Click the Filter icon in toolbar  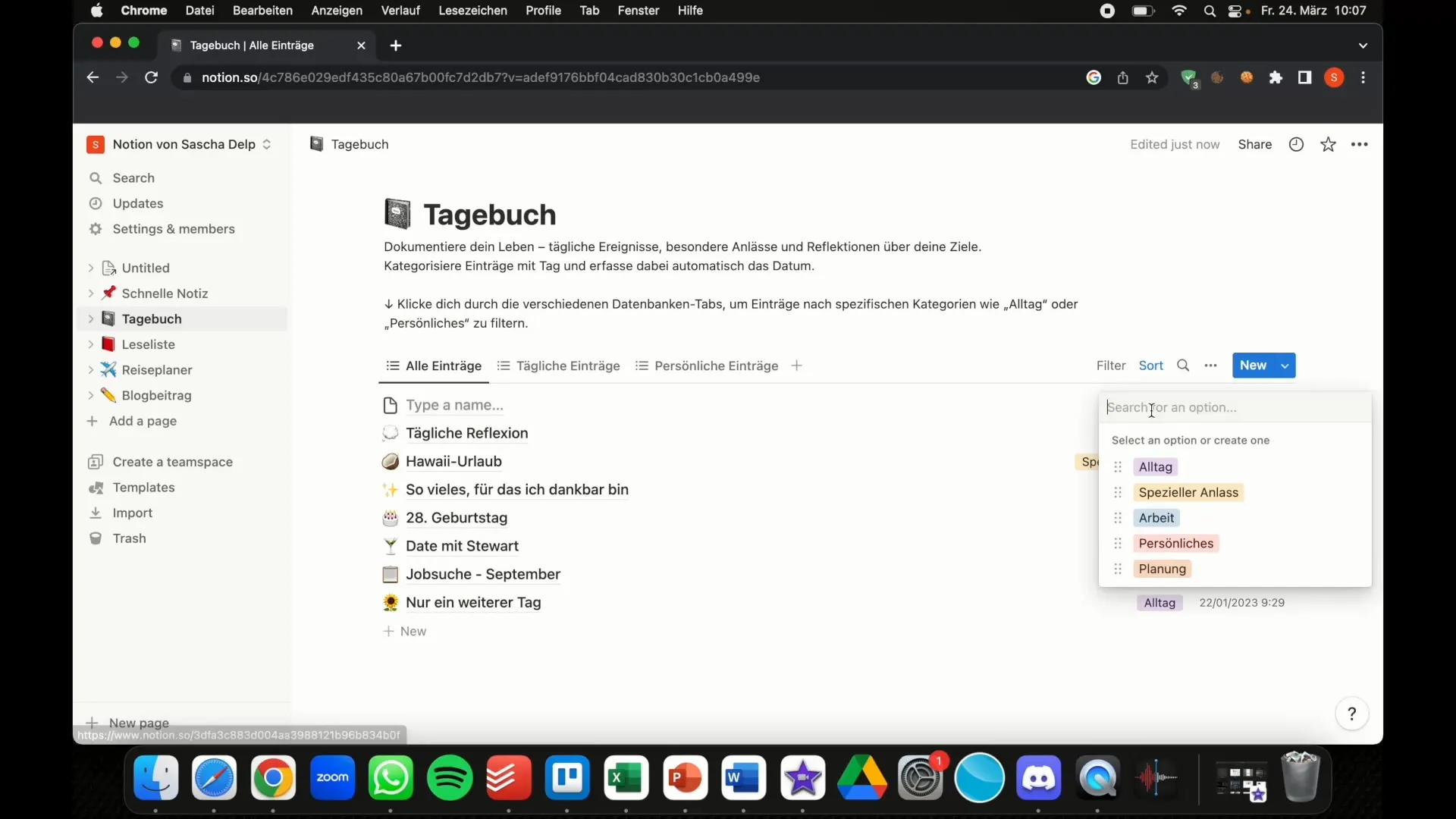tap(1111, 364)
